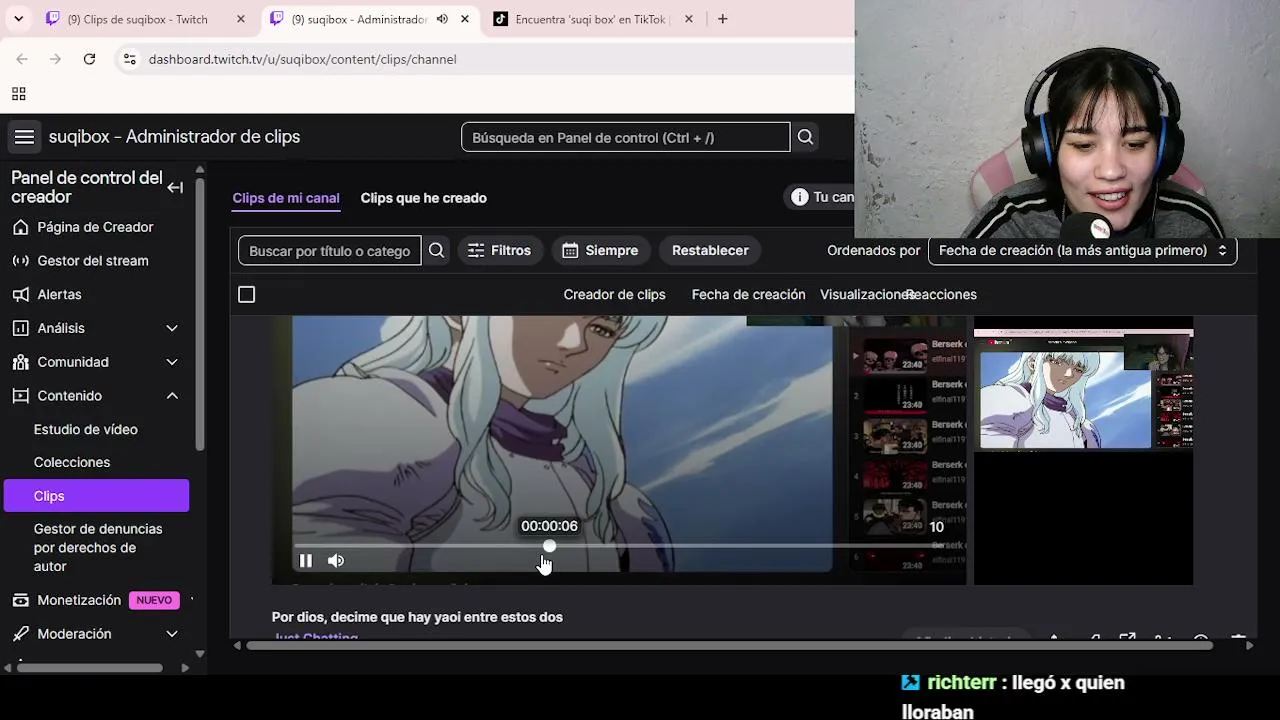Click the Comunidad people icon

coord(20,362)
